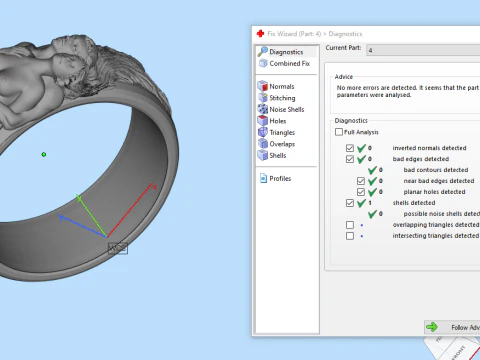
Task: Enable intersecting triangles detected checkbox
Action: 350,236
